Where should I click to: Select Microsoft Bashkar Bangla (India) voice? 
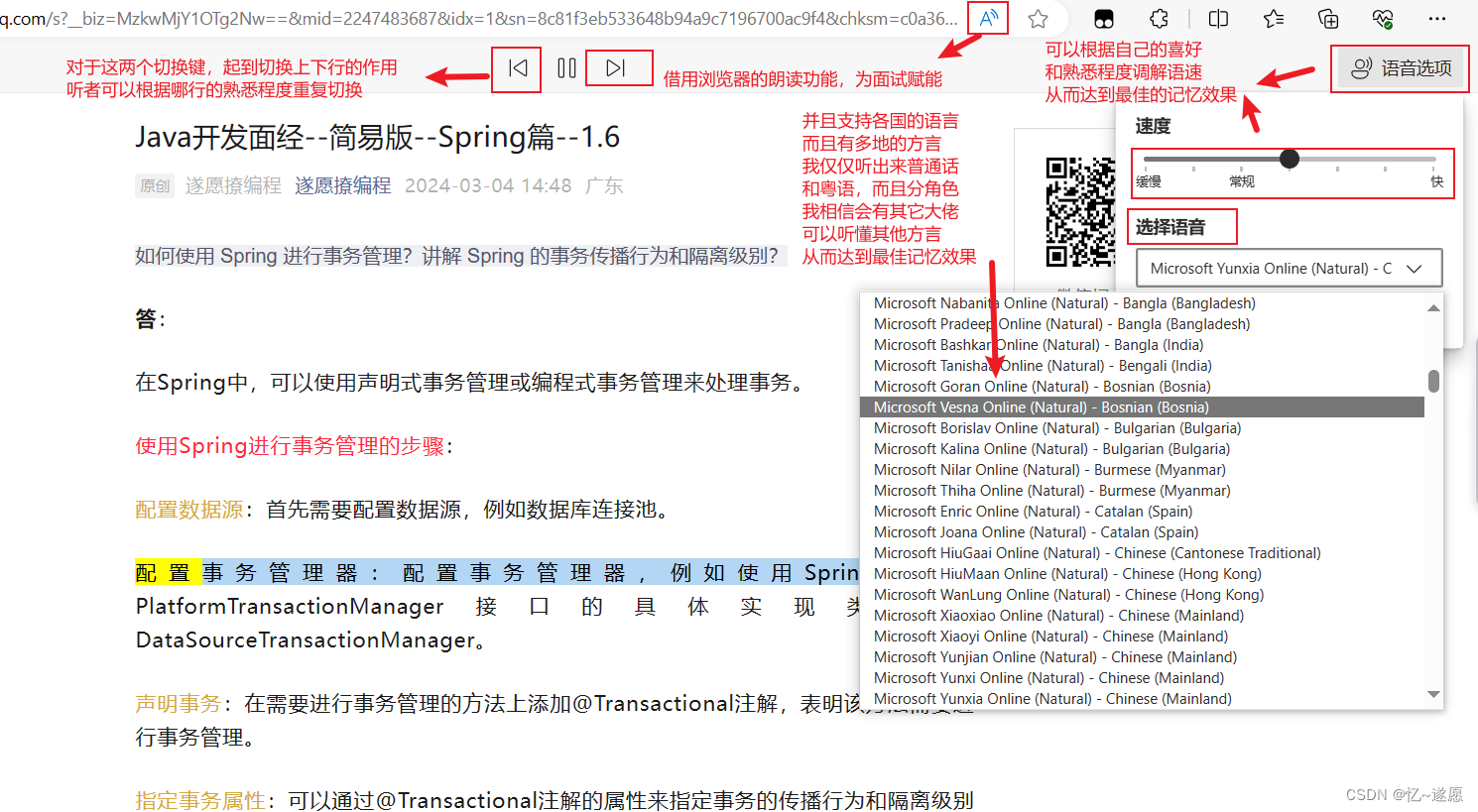pos(1142,345)
